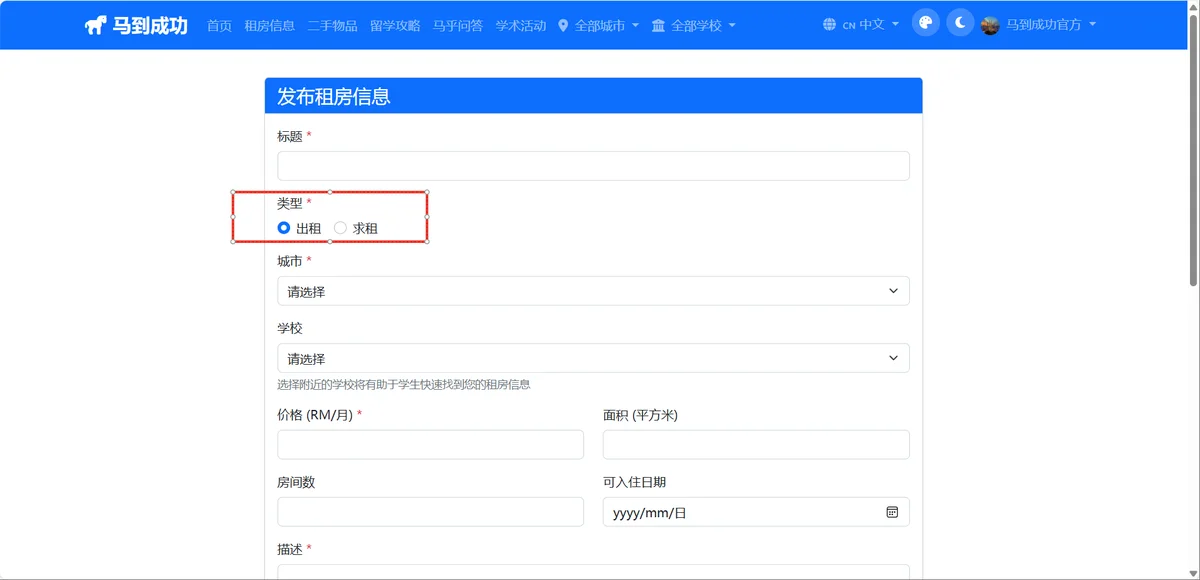Open the 城市 请选择 dropdown
Viewport: 1200px width, 580px height.
pos(593,291)
